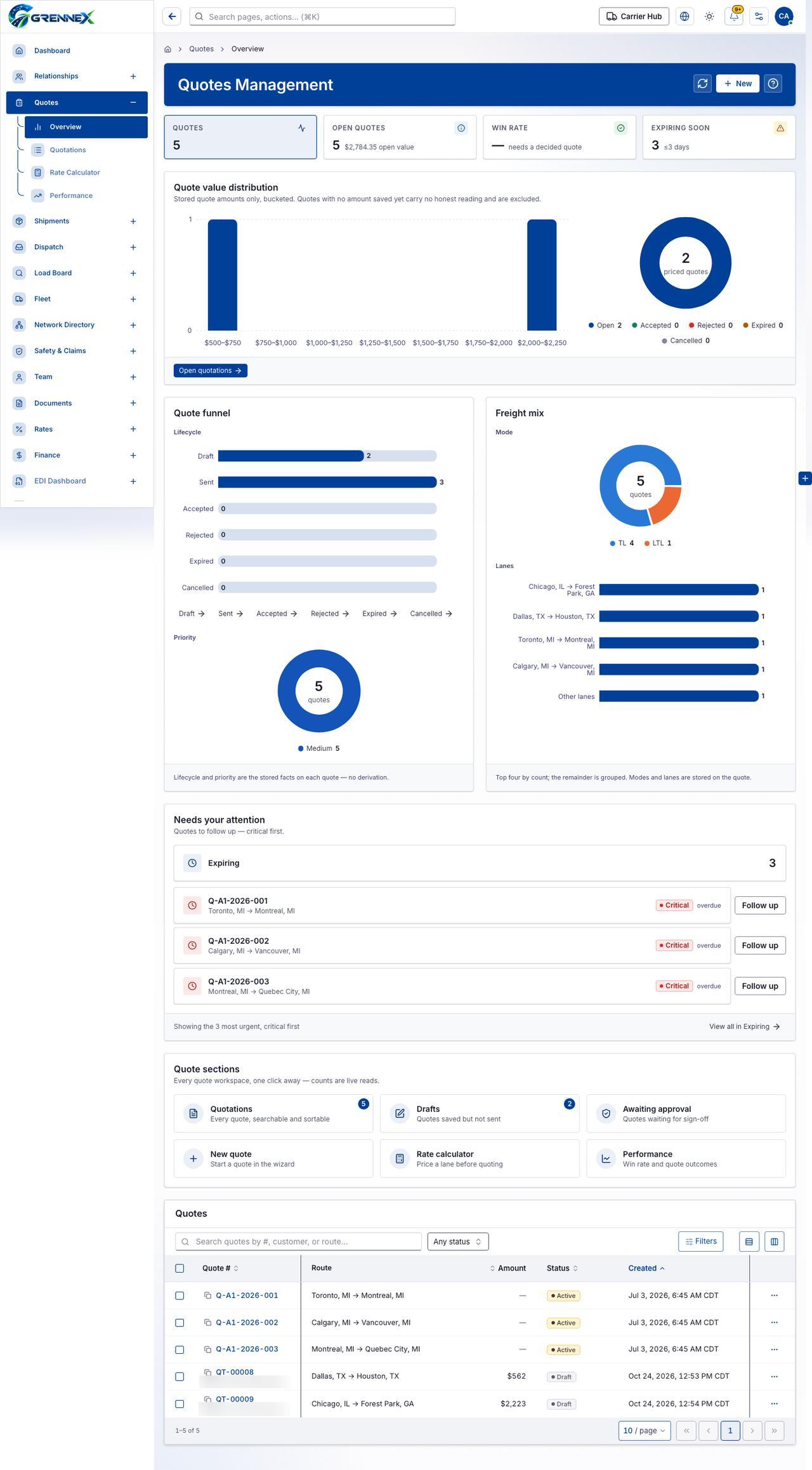Open View all in Expiring link

coord(745,1026)
